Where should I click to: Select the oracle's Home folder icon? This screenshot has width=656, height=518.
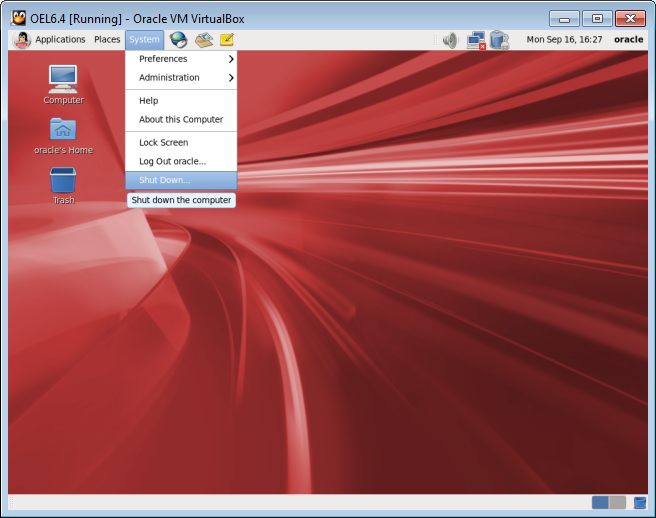(x=63, y=136)
